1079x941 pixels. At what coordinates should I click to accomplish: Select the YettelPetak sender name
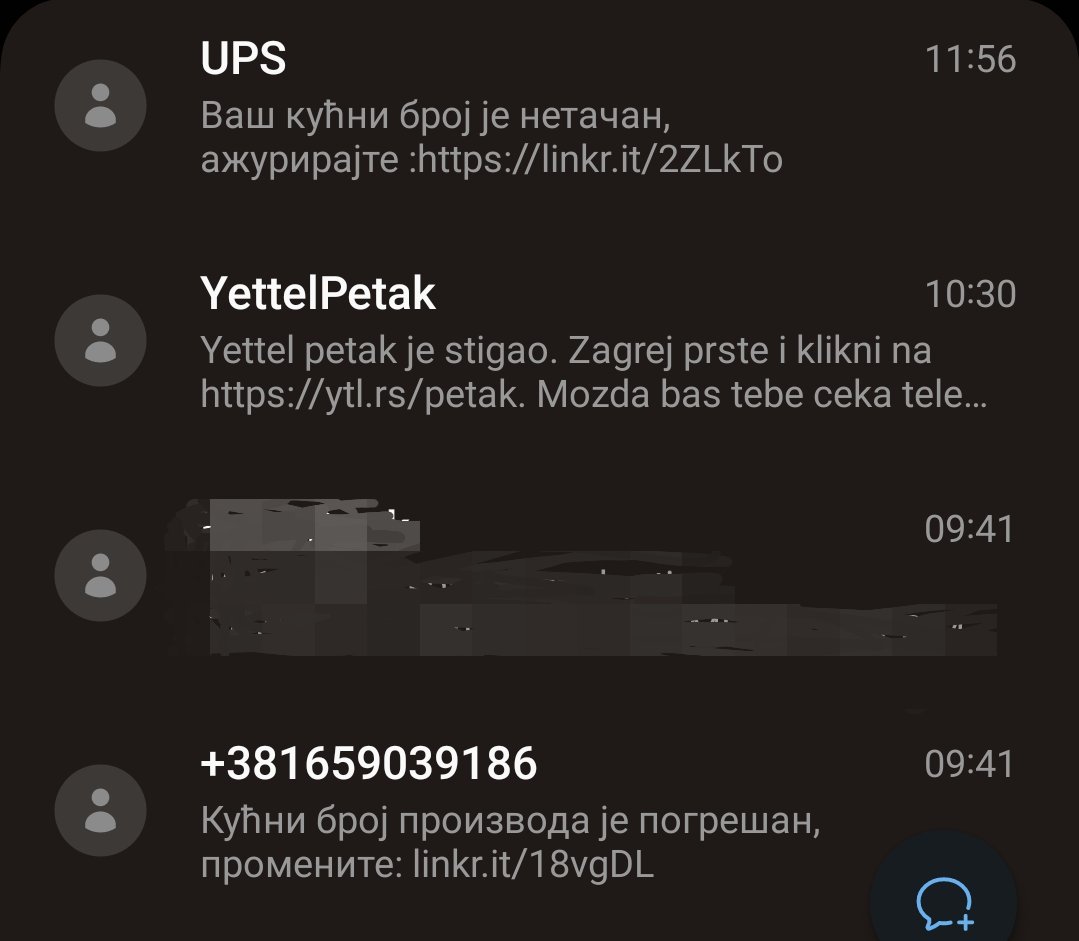318,293
